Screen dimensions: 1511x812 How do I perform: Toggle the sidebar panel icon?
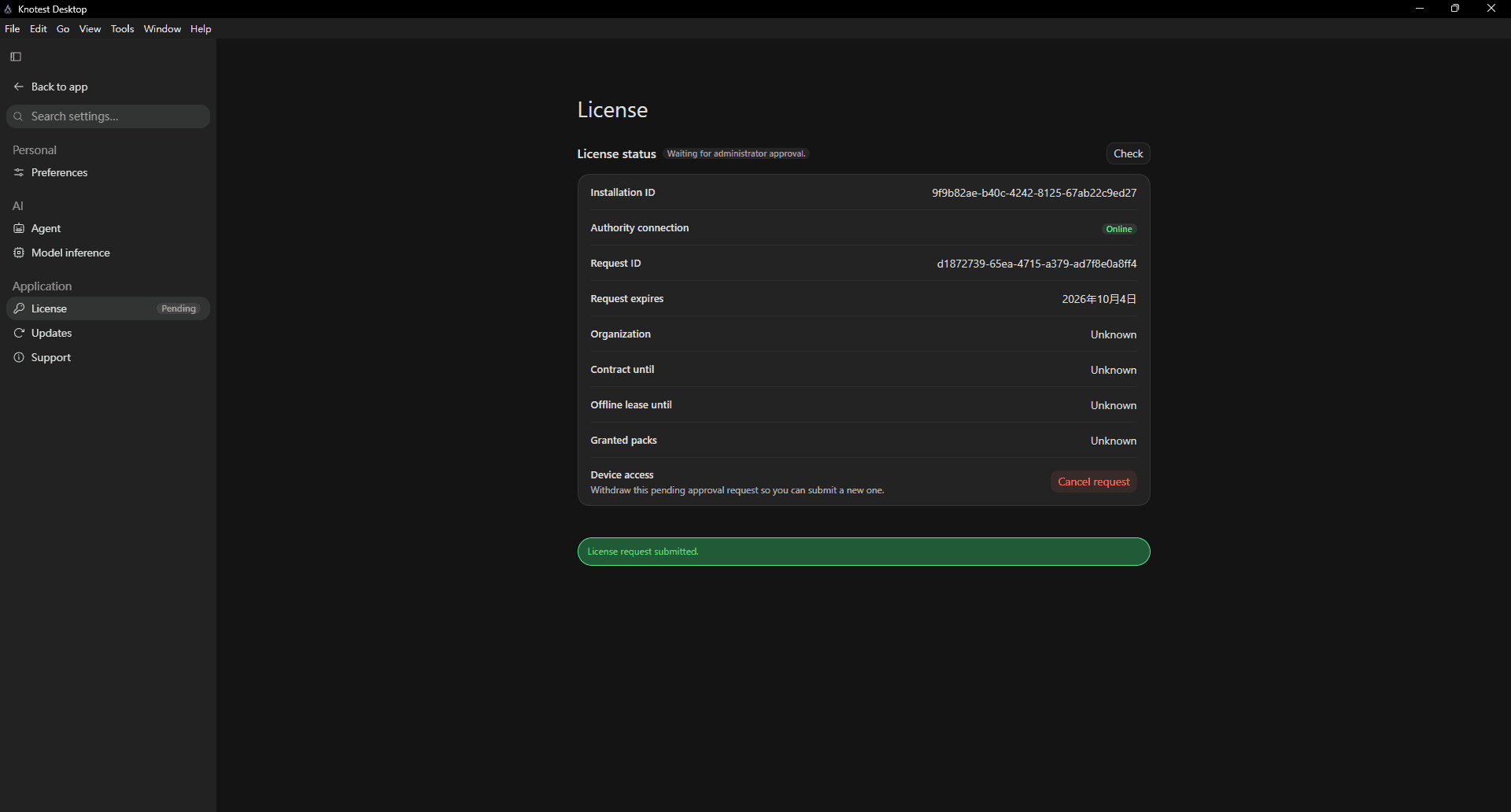point(16,57)
